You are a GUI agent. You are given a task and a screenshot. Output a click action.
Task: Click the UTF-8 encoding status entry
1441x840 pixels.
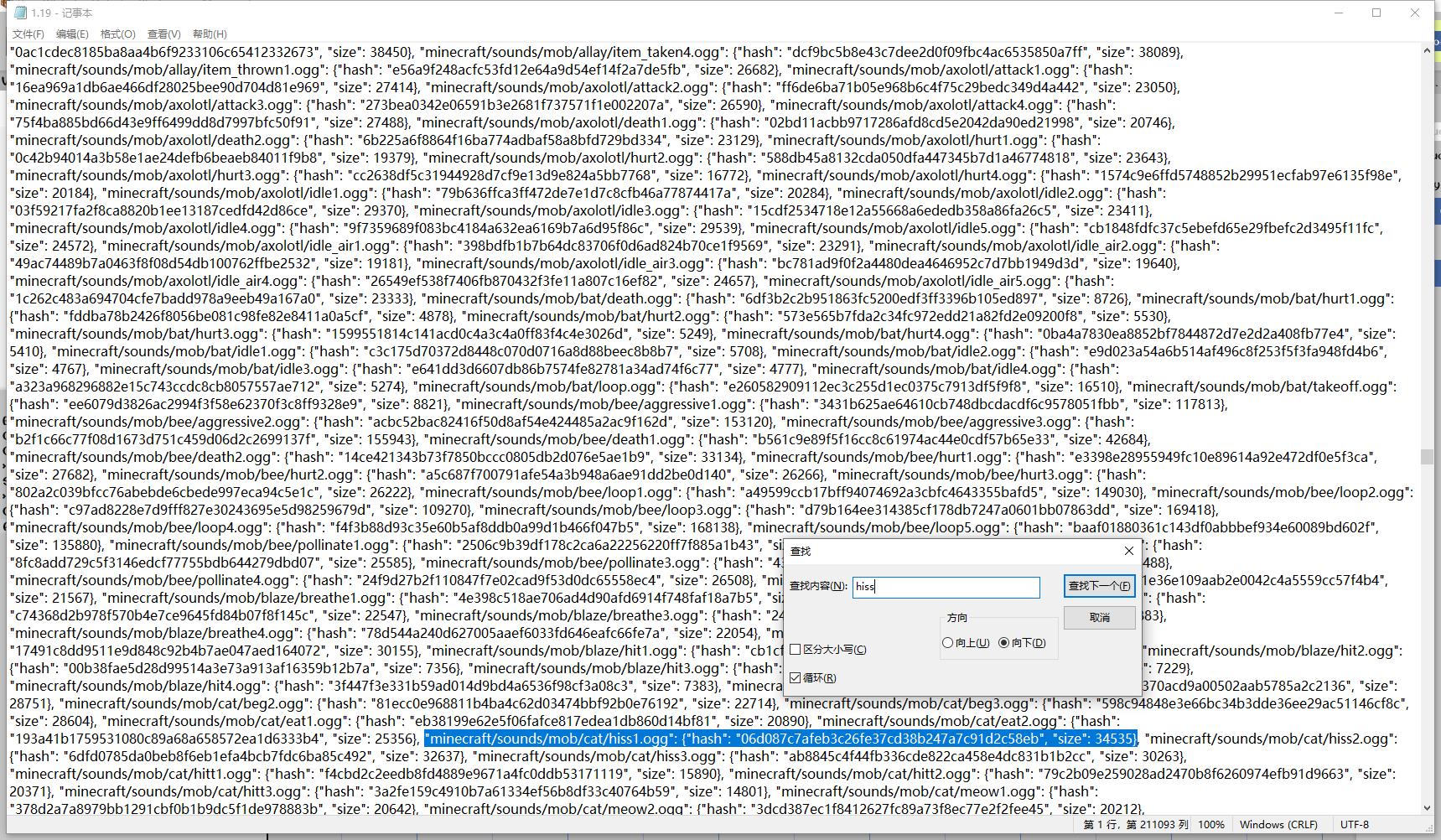click(x=1355, y=825)
